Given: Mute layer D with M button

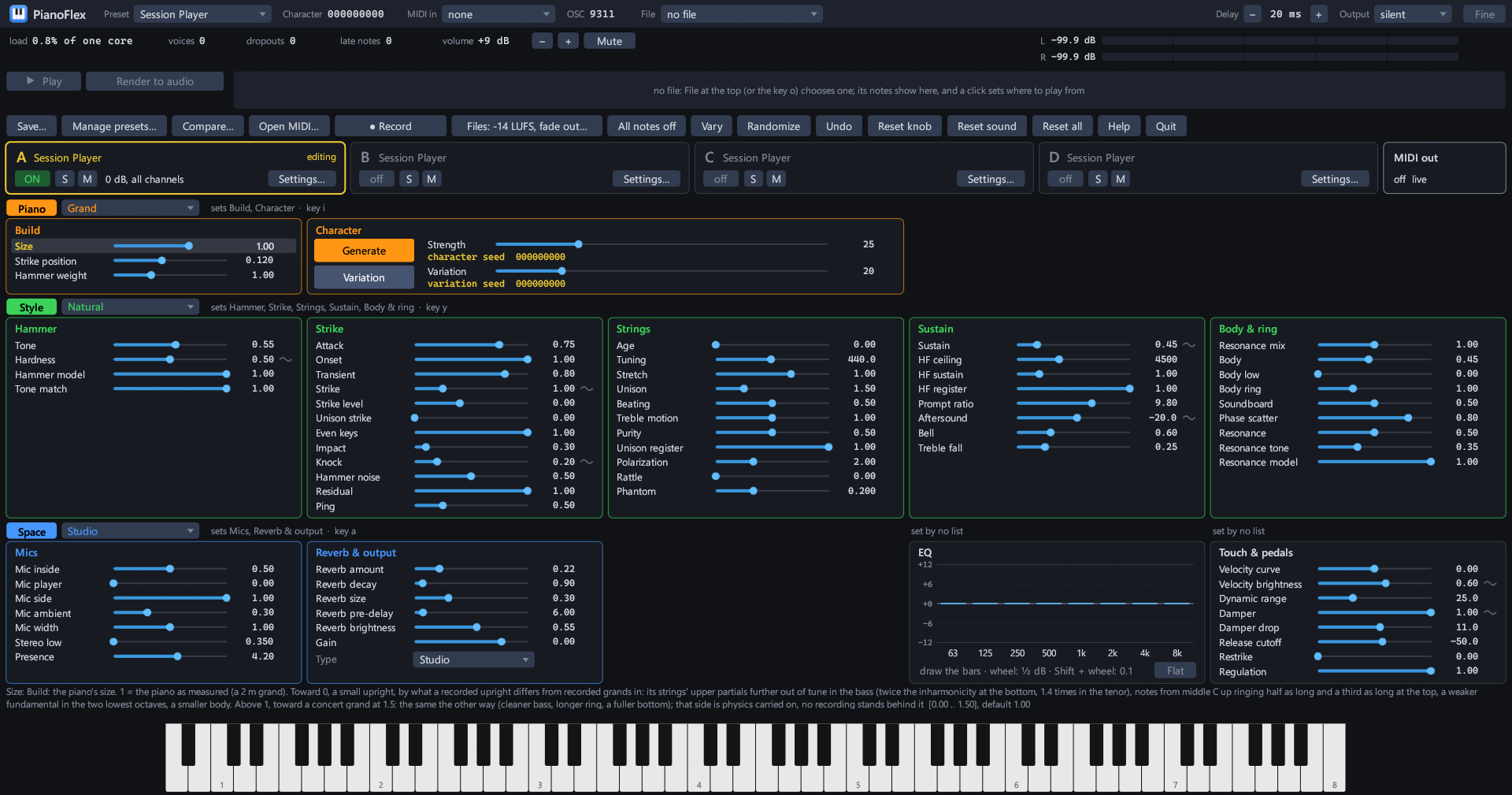Looking at the screenshot, I should point(1120,179).
